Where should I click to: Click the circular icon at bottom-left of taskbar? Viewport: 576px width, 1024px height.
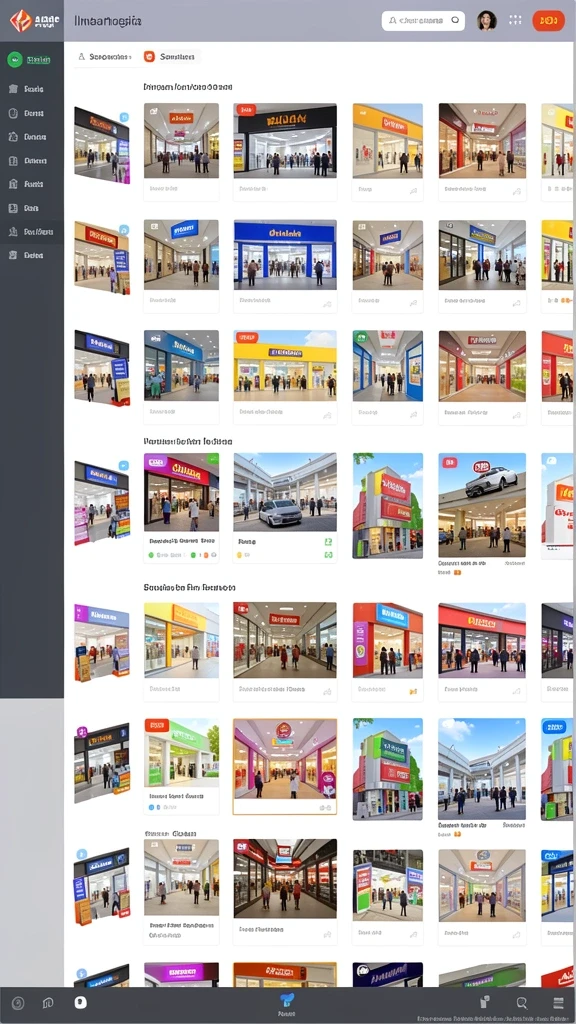(x=18, y=1004)
